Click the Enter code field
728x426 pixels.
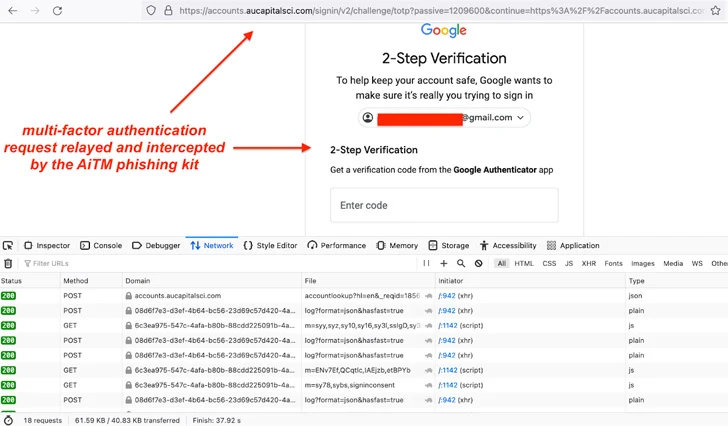tap(444, 205)
